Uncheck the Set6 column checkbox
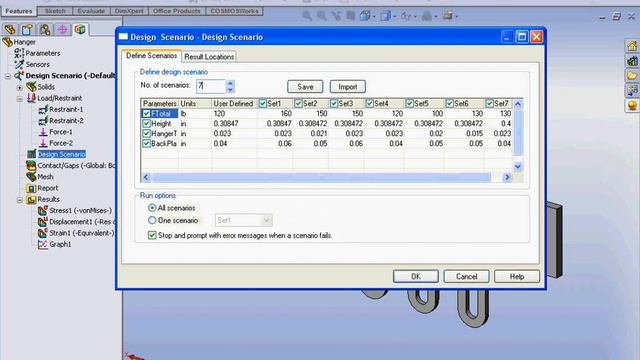 (450, 104)
